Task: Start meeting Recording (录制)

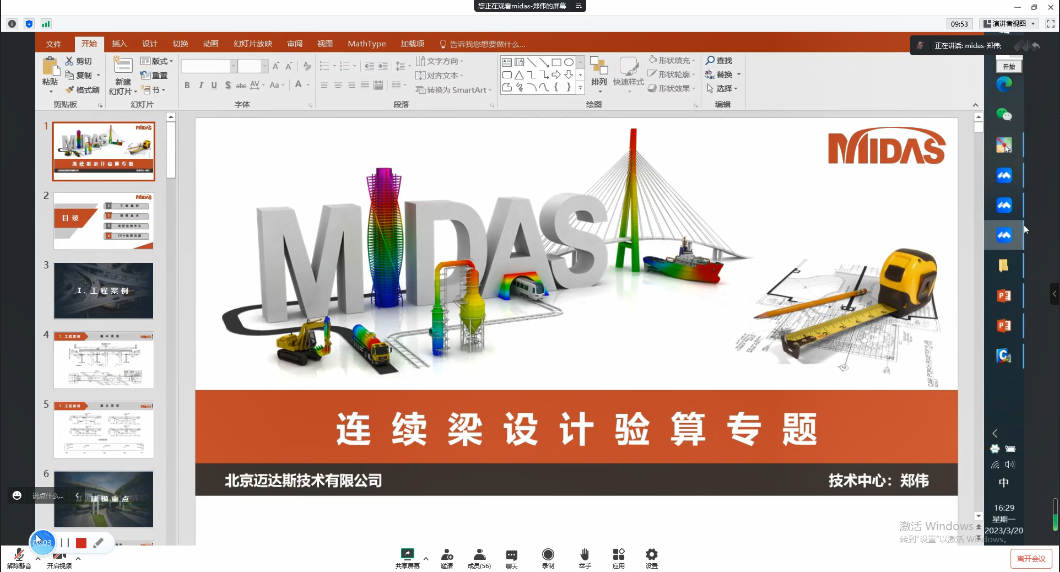Action: click(x=548, y=558)
